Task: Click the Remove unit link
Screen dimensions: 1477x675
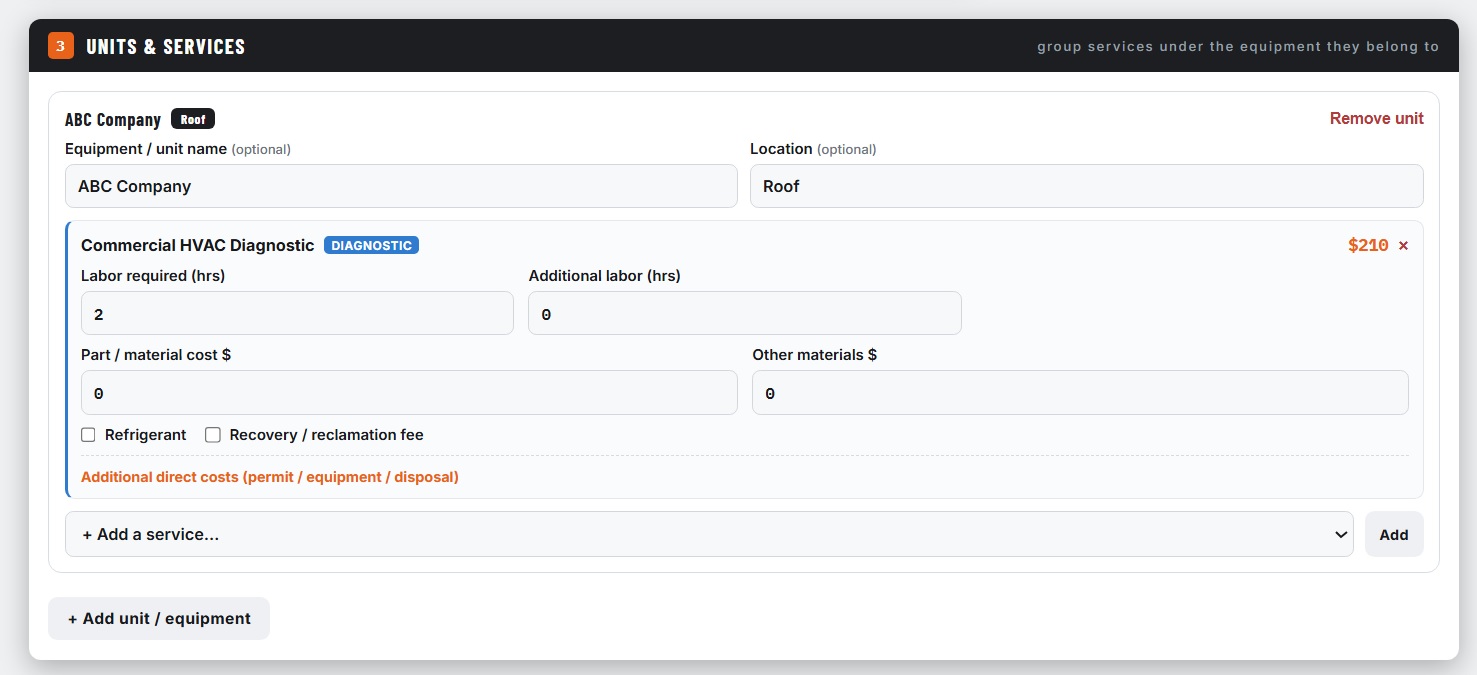Action: (x=1376, y=118)
